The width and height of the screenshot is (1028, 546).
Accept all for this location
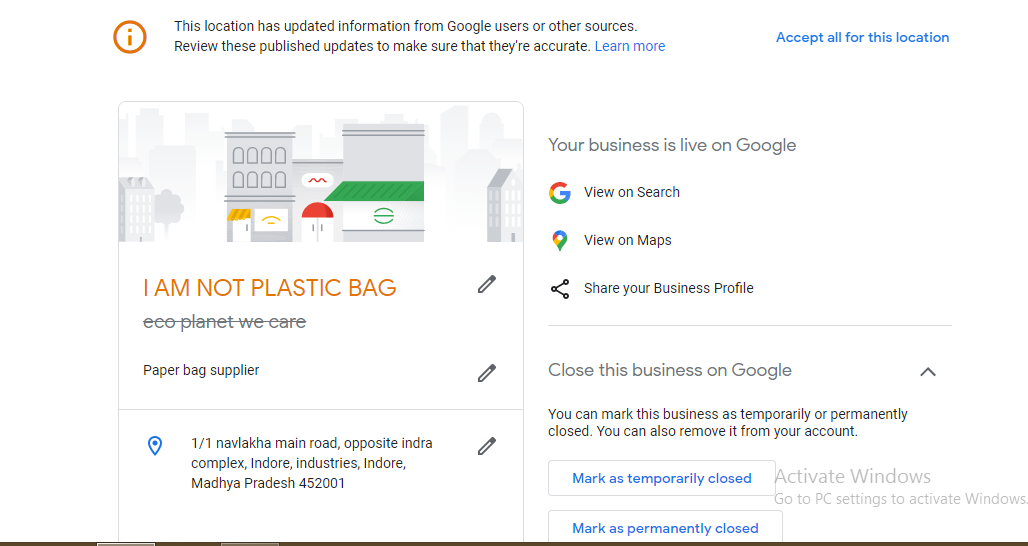pos(862,37)
